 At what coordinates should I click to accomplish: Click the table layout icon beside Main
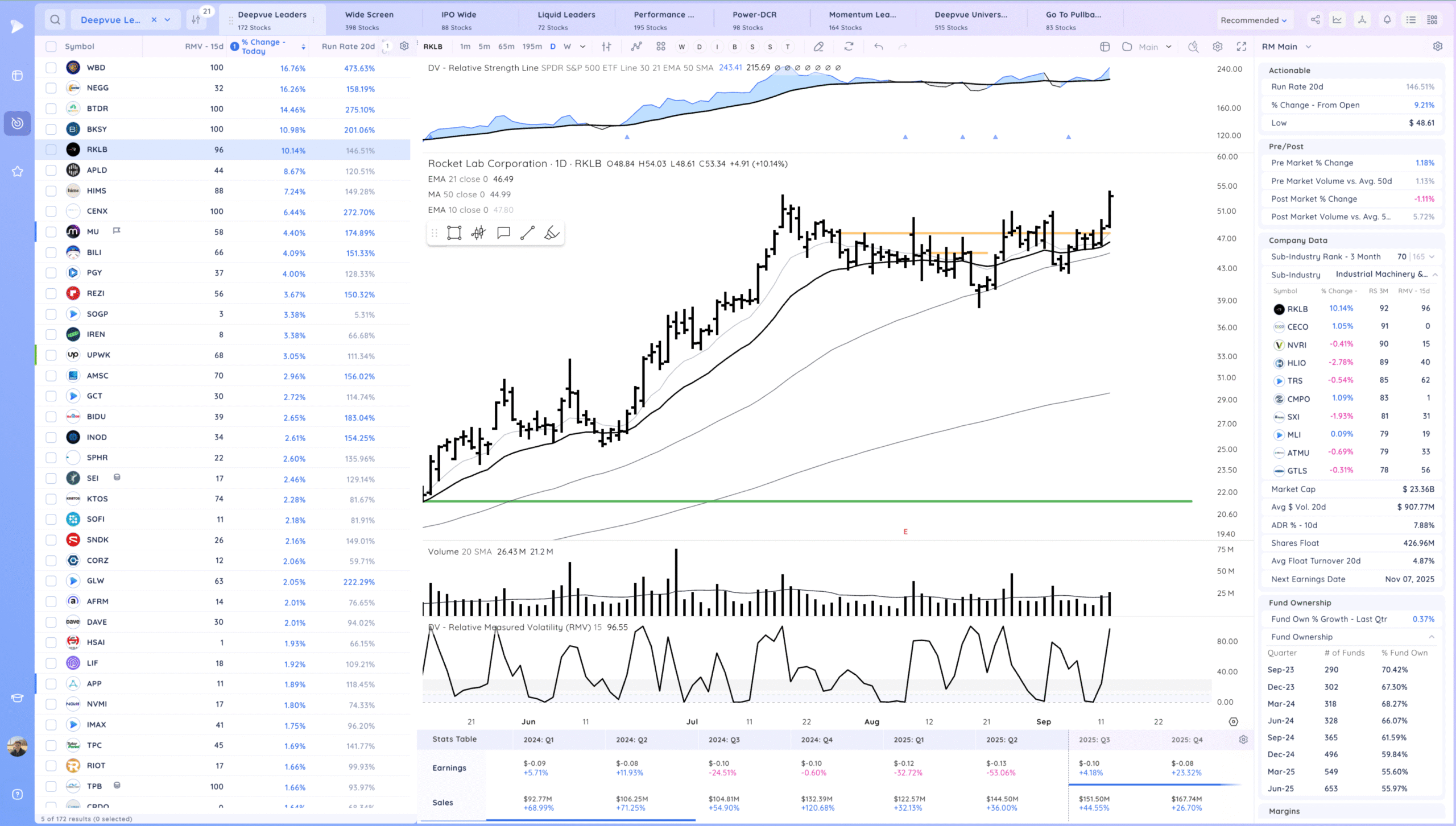pyautogui.click(x=1105, y=47)
